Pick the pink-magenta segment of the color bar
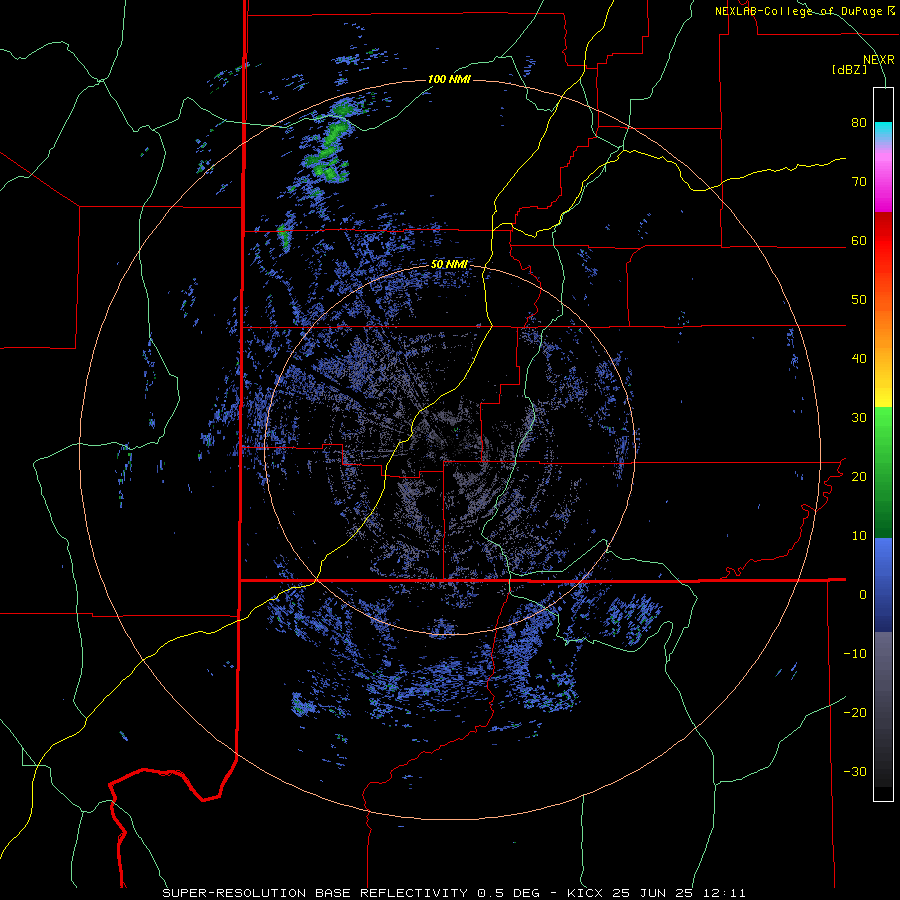Viewport: 900px width, 900px height. (x=883, y=181)
